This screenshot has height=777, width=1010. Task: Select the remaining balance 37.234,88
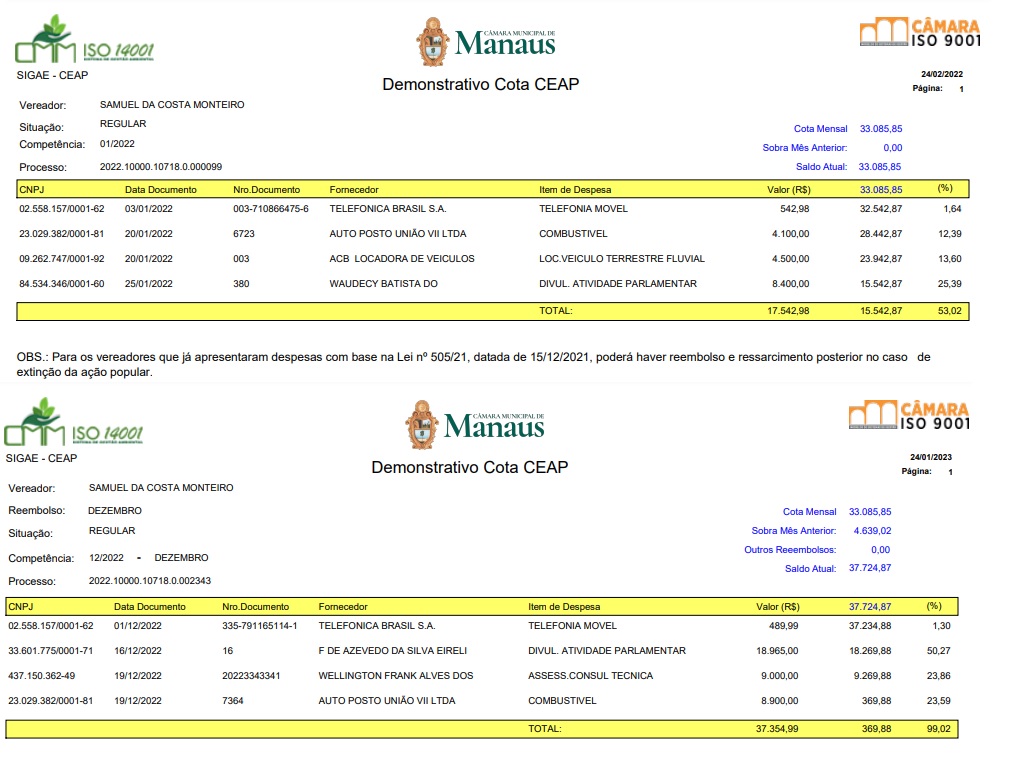(870, 626)
